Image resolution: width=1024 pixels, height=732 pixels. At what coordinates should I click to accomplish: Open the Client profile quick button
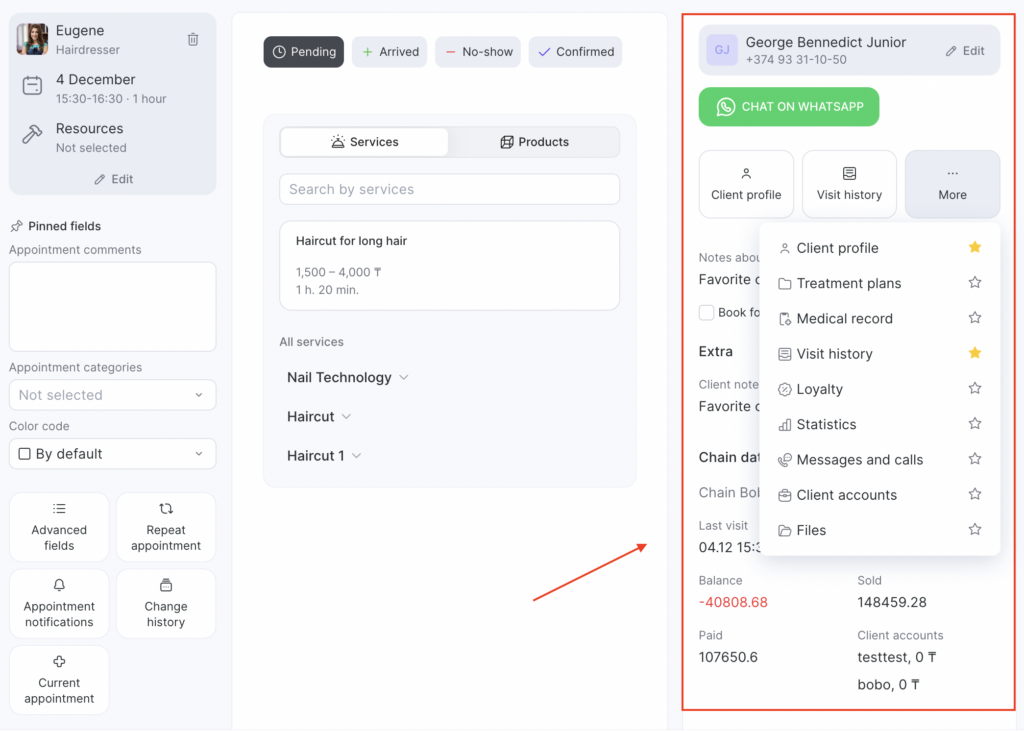click(746, 184)
